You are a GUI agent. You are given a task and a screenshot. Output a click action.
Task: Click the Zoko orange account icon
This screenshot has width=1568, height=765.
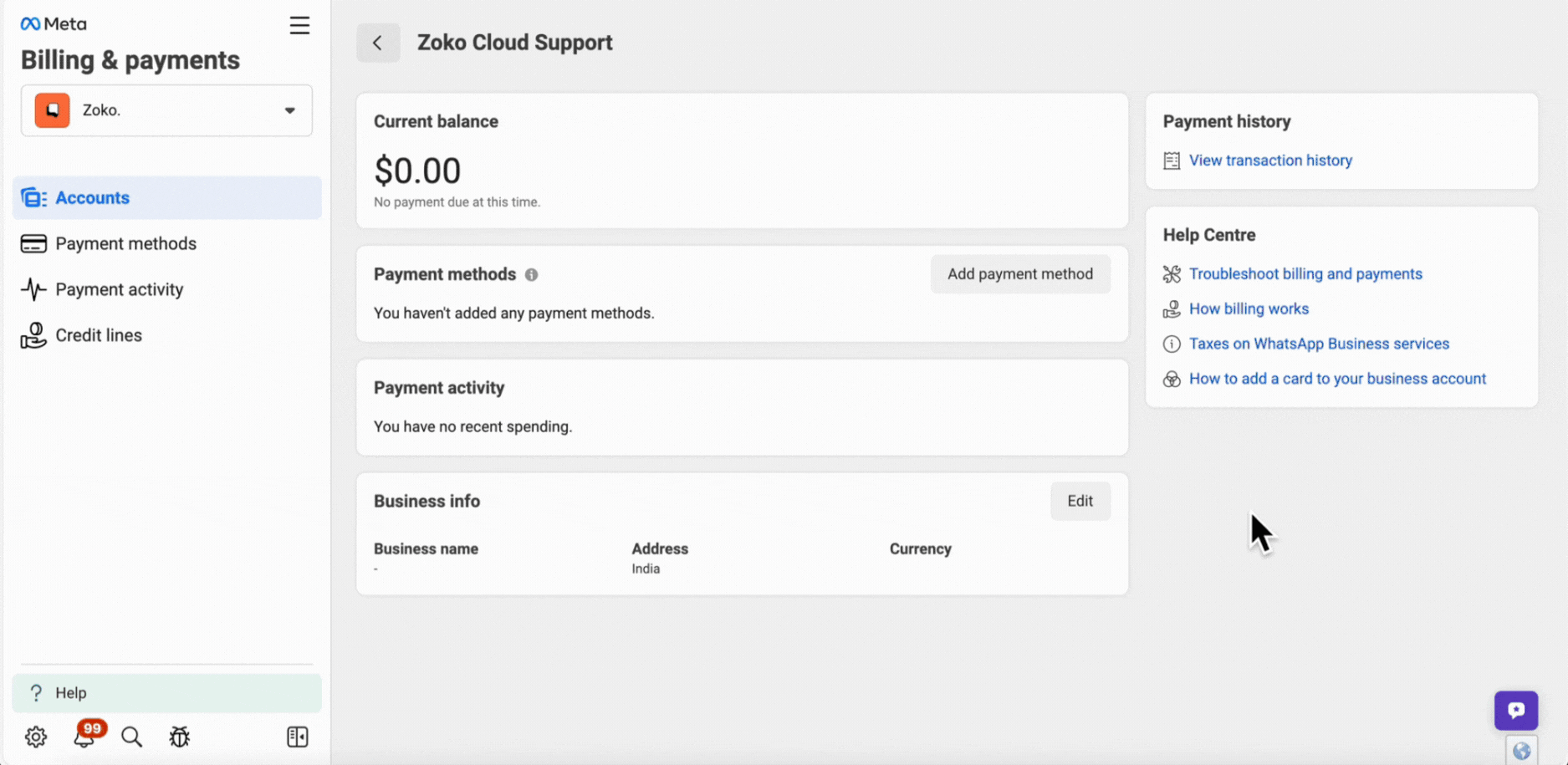52,110
